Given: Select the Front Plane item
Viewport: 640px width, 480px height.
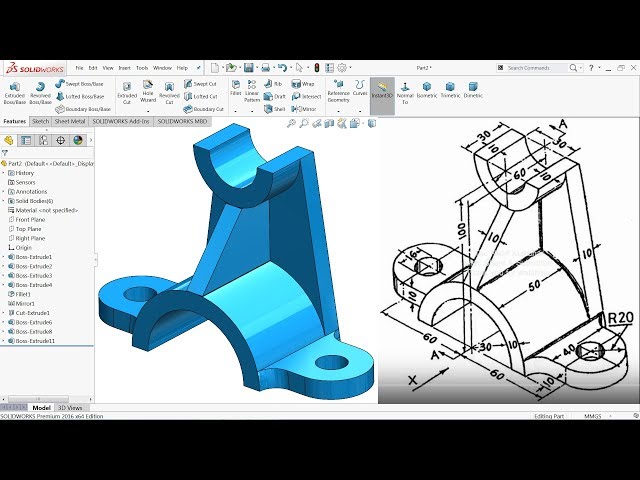Looking at the screenshot, I should click(x=27, y=220).
